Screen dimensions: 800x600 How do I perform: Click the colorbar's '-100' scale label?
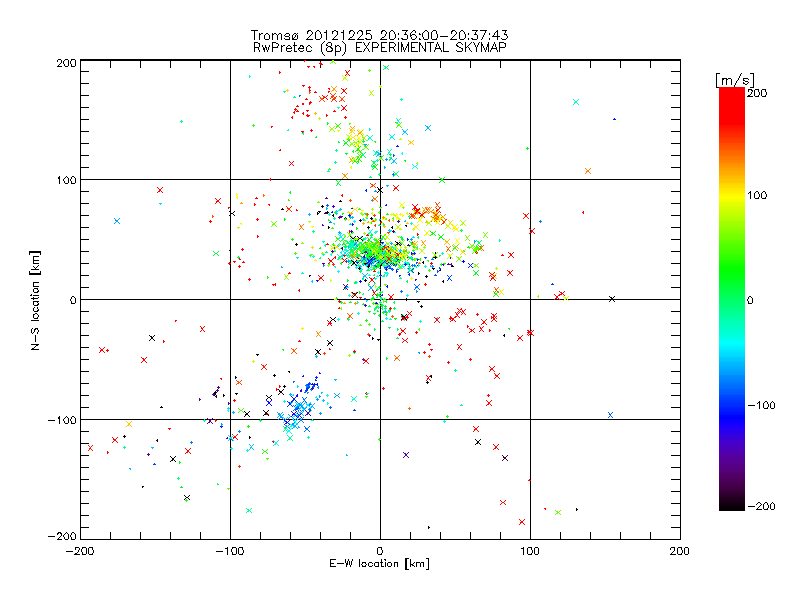(761, 405)
